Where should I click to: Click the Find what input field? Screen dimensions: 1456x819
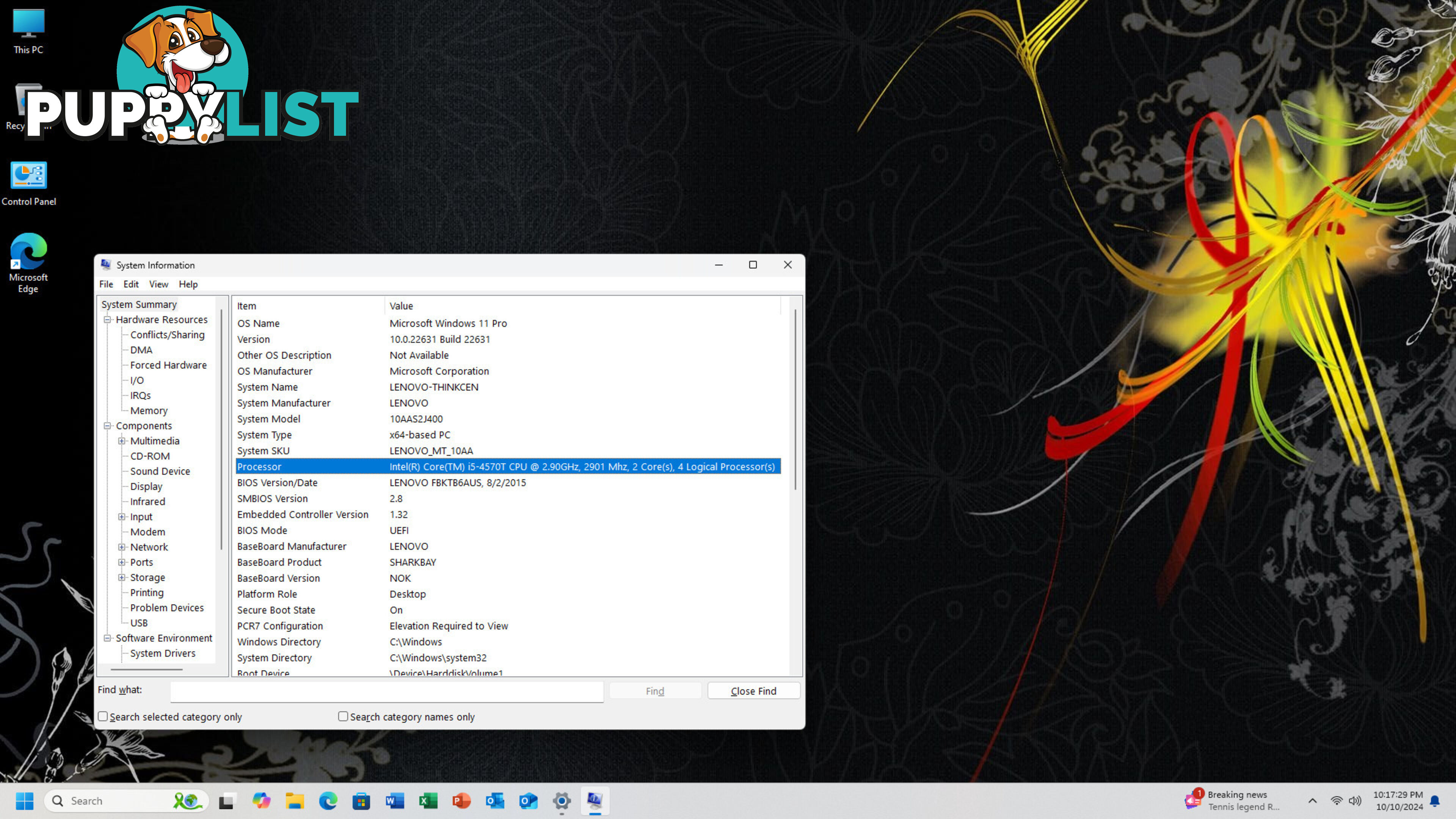coord(387,691)
